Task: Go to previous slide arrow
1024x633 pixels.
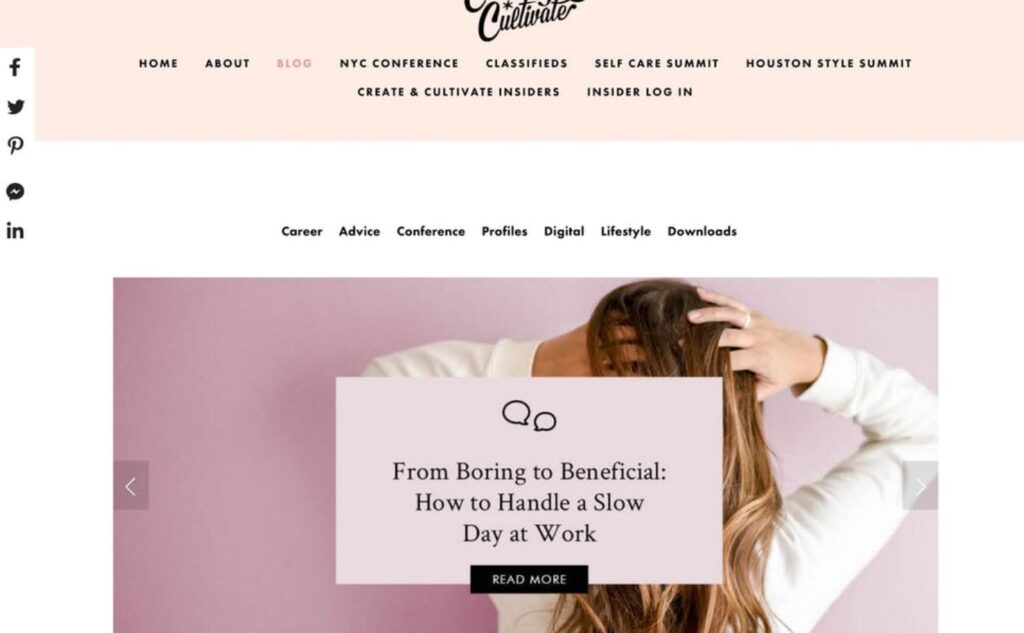Action: pyautogui.click(x=131, y=486)
